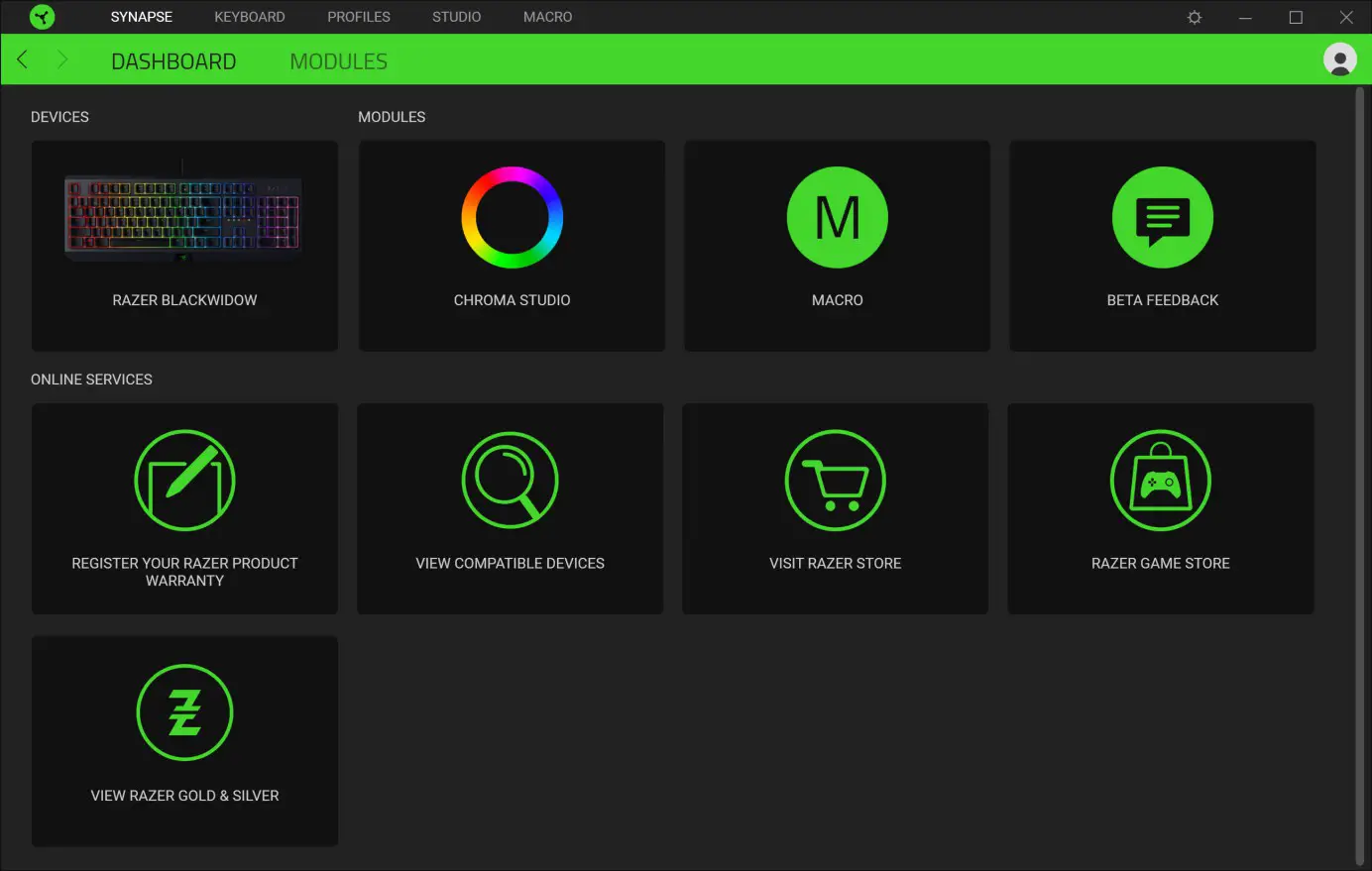
Task: Open the MACRO menu item
Action: 547,17
